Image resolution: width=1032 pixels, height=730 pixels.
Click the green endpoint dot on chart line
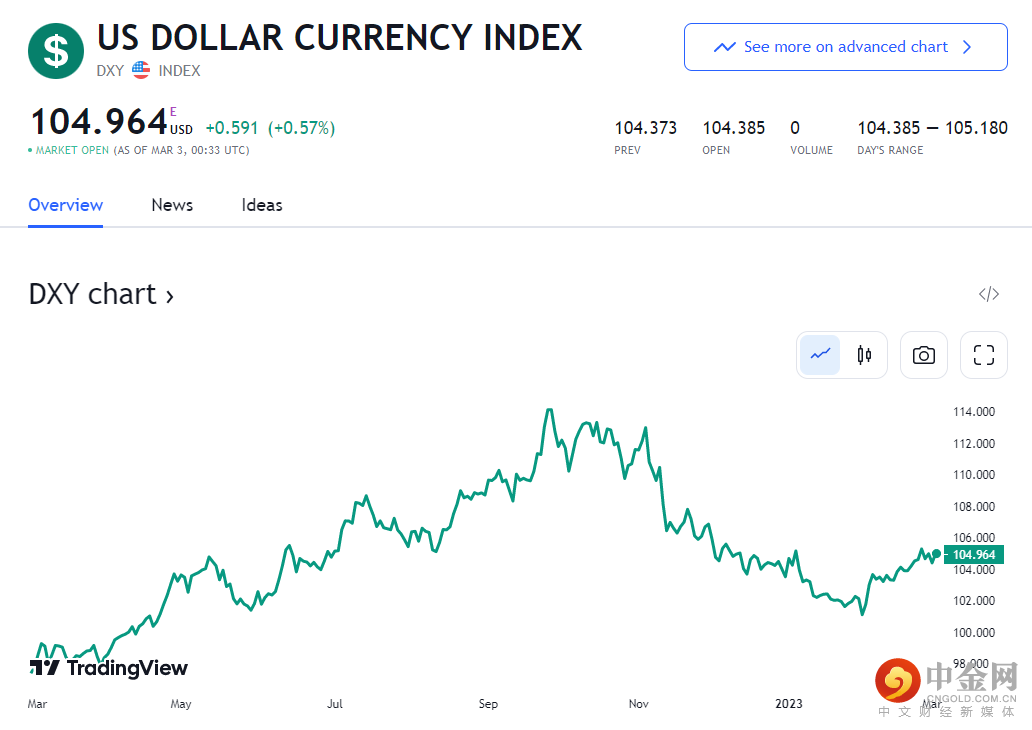[x=937, y=553]
